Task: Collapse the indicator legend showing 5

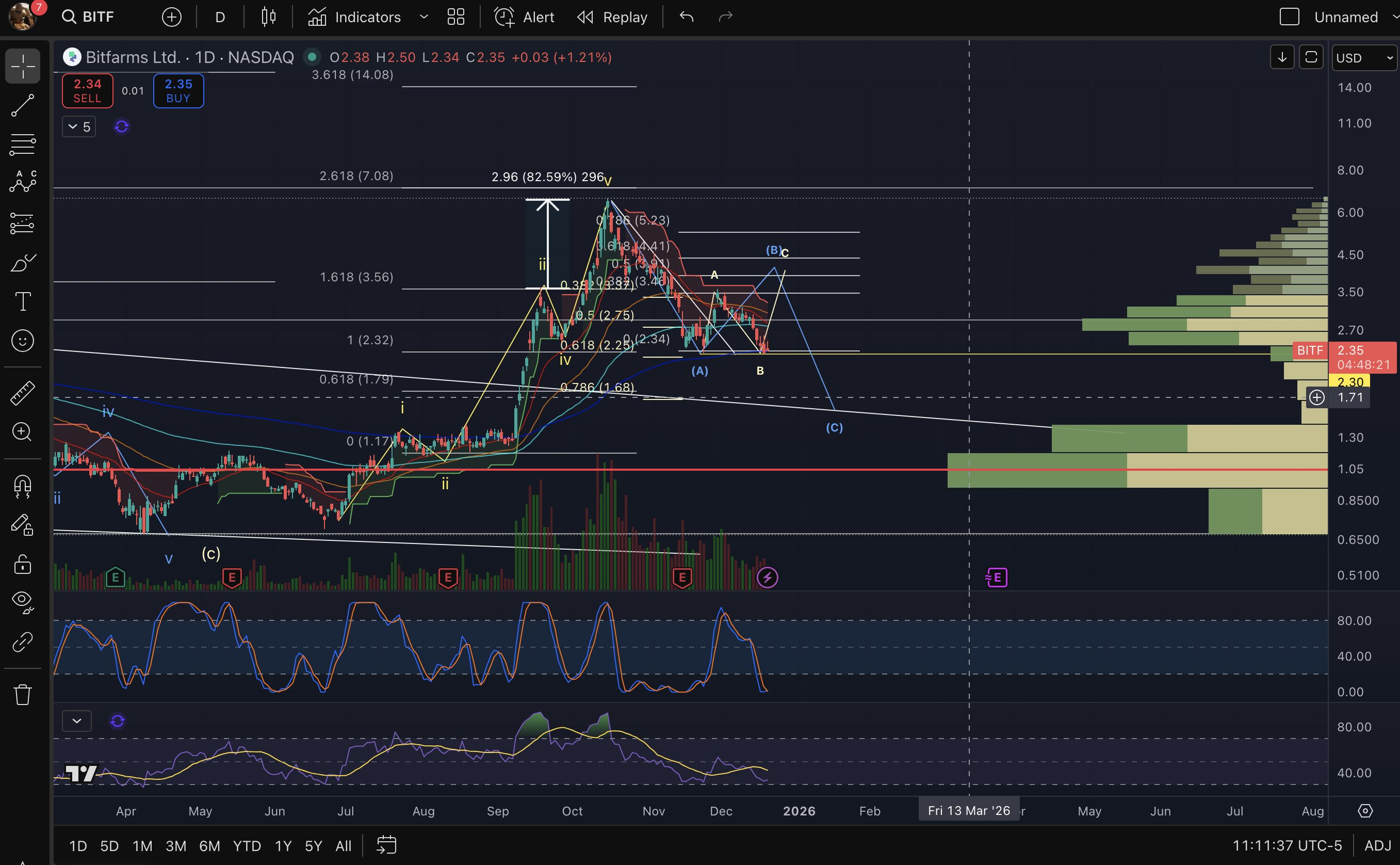Action: 79,126
